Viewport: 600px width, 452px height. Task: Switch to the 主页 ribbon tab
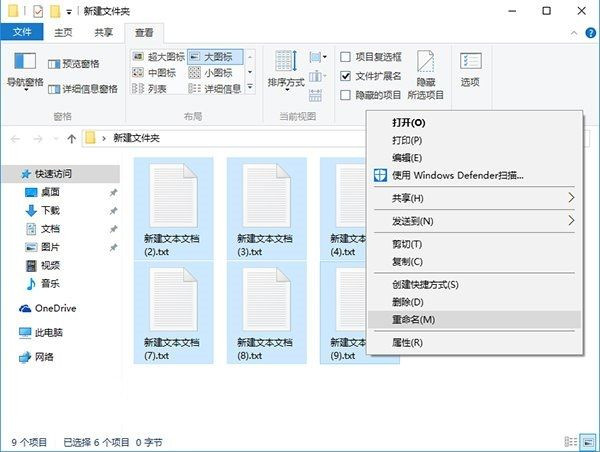[63, 32]
